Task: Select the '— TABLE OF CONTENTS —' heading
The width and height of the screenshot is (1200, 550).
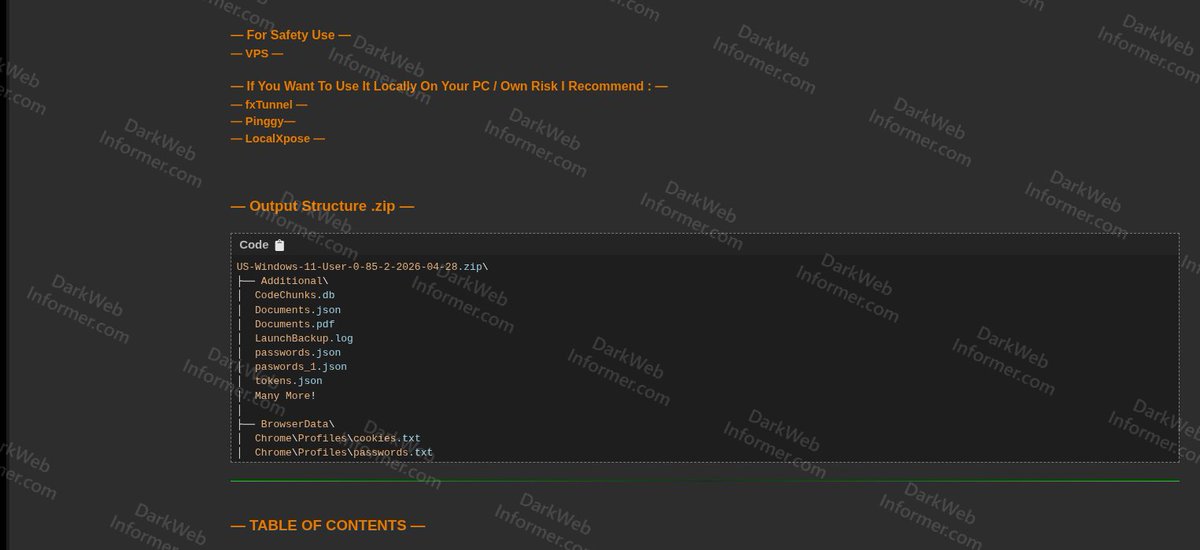Action: tap(328, 525)
